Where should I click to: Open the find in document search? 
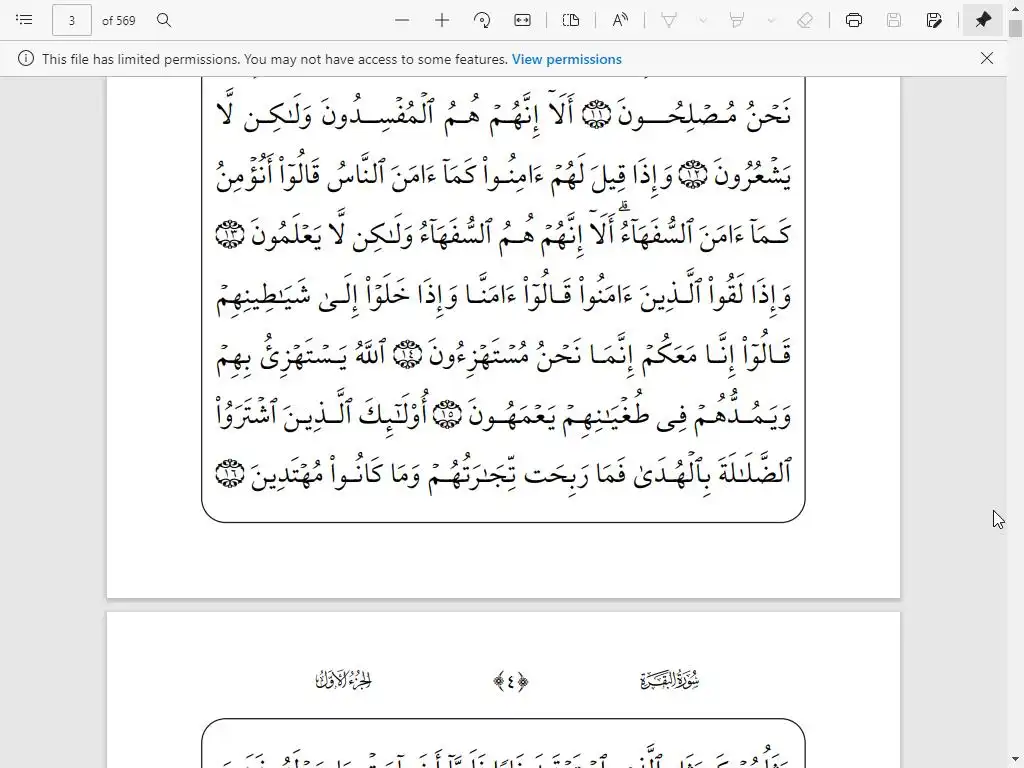coord(164,20)
